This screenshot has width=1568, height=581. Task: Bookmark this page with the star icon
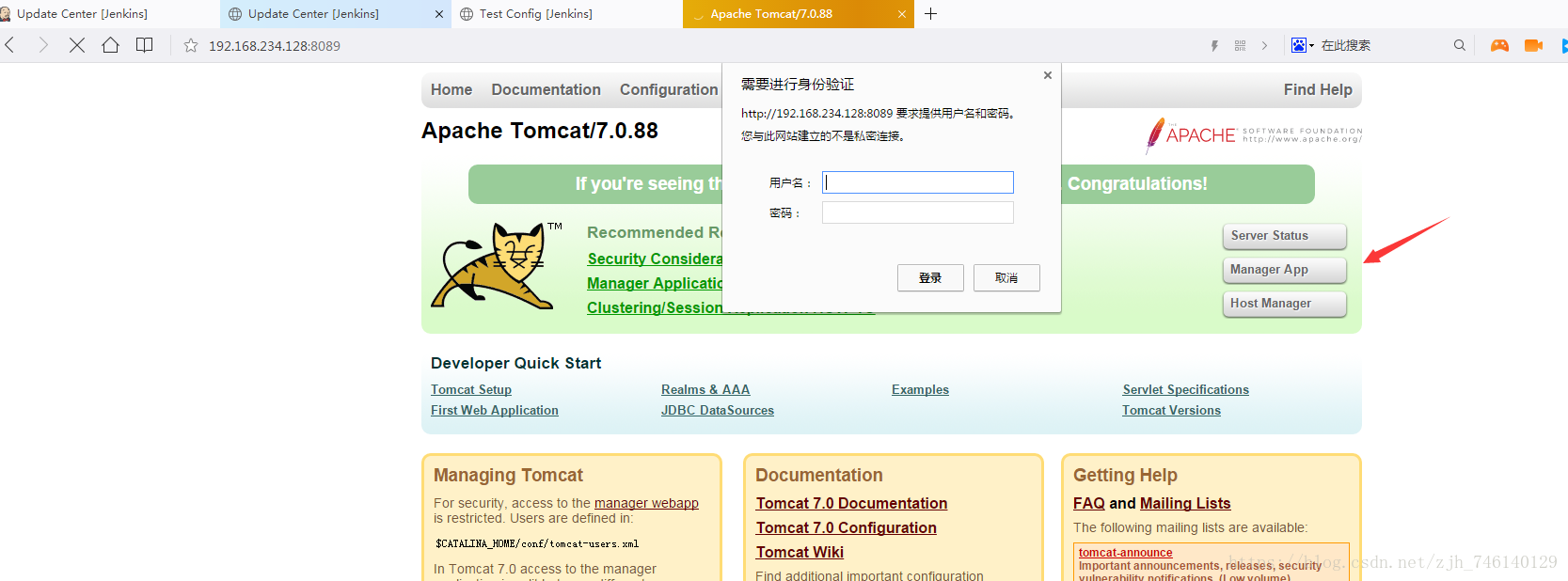pyautogui.click(x=191, y=45)
